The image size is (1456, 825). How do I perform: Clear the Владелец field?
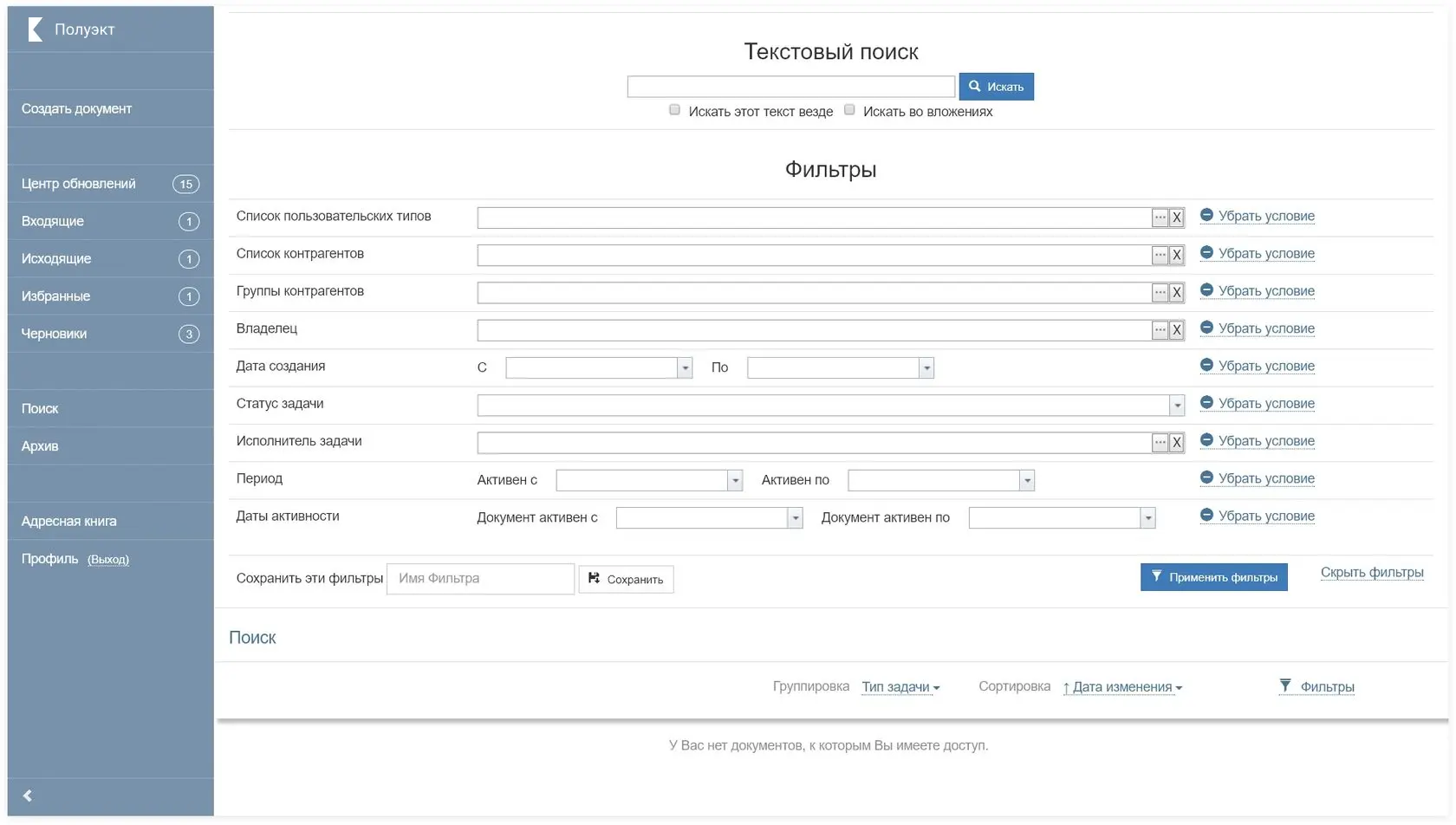(1177, 330)
